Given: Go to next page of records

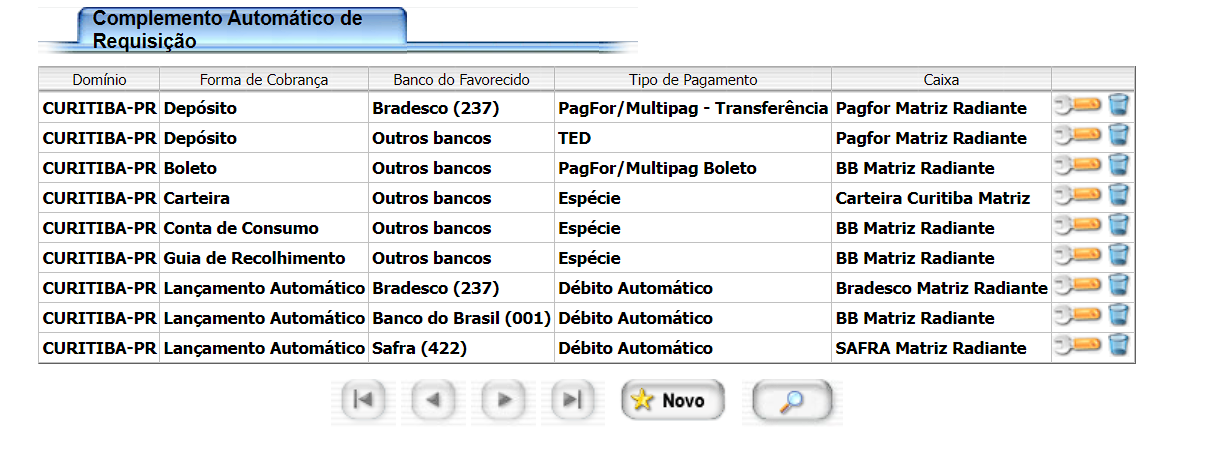Looking at the screenshot, I should pyautogui.click(x=503, y=401).
